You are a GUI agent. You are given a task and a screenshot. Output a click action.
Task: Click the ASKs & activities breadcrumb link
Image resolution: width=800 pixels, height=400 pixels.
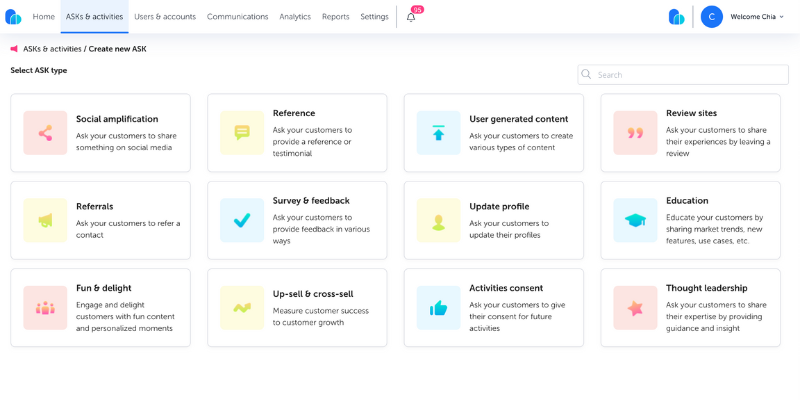[x=52, y=49]
